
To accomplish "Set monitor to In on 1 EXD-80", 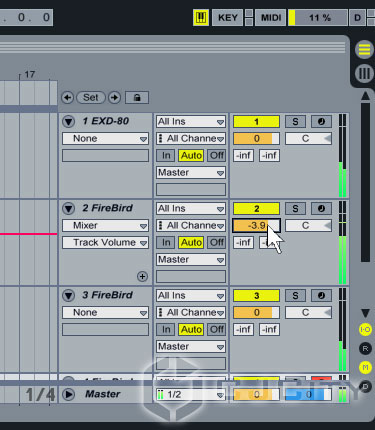I will coord(166,156).
